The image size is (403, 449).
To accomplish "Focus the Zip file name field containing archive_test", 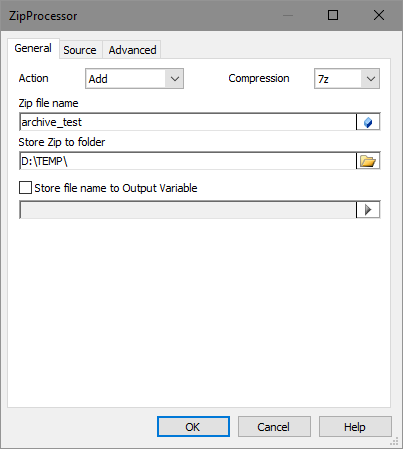I will coord(188,122).
